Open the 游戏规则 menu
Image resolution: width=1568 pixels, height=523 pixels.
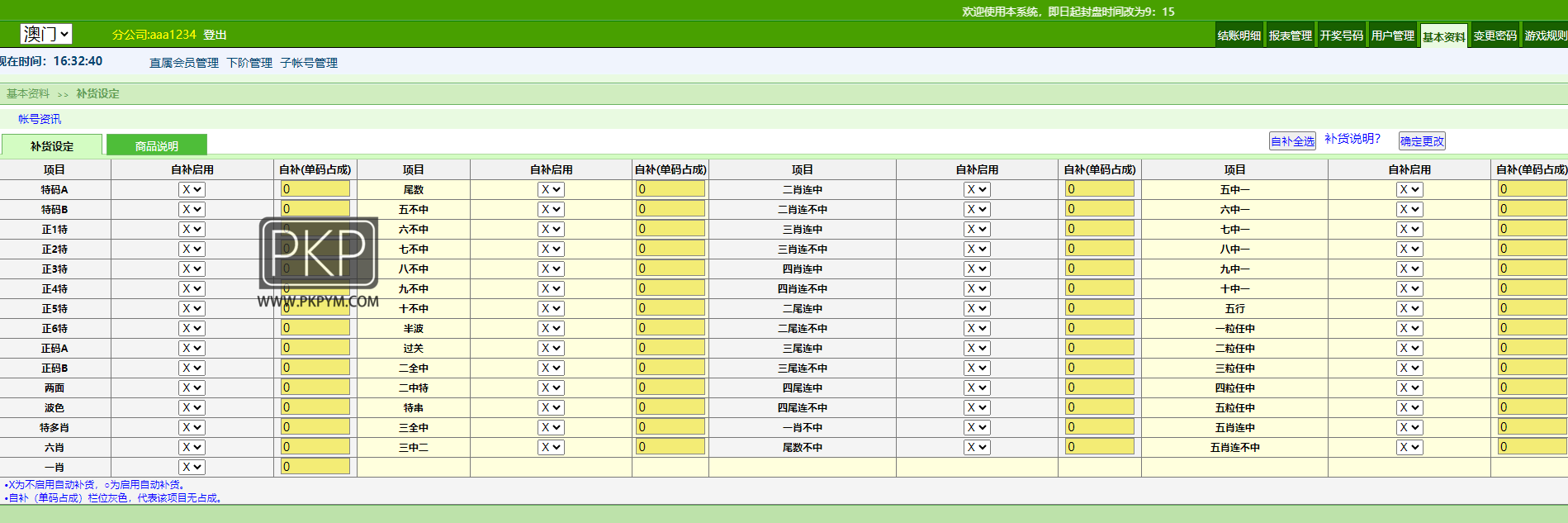pyautogui.click(x=1546, y=36)
